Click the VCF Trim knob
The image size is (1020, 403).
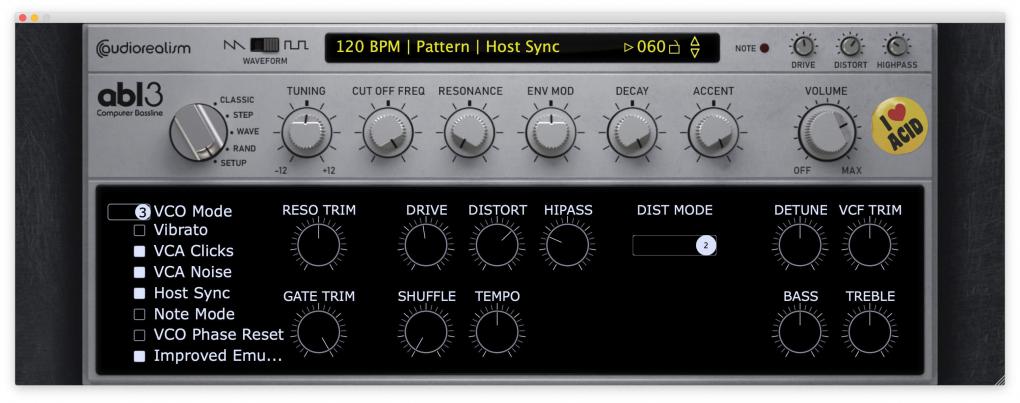point(870,245)
